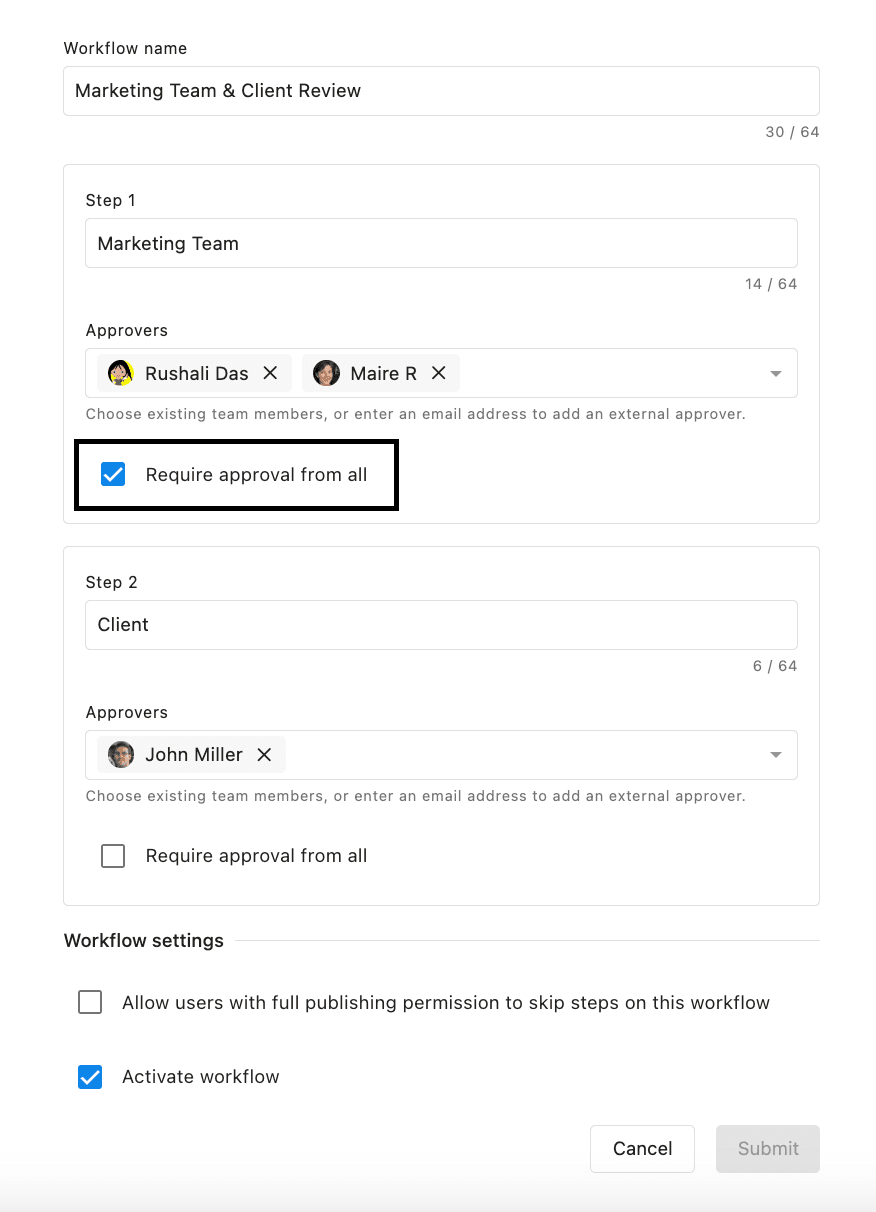The height and width of the screenshot is (1212, 876).
Task: Open Step 1 approvers dropdown arrow
Action: tap(775, 374)
